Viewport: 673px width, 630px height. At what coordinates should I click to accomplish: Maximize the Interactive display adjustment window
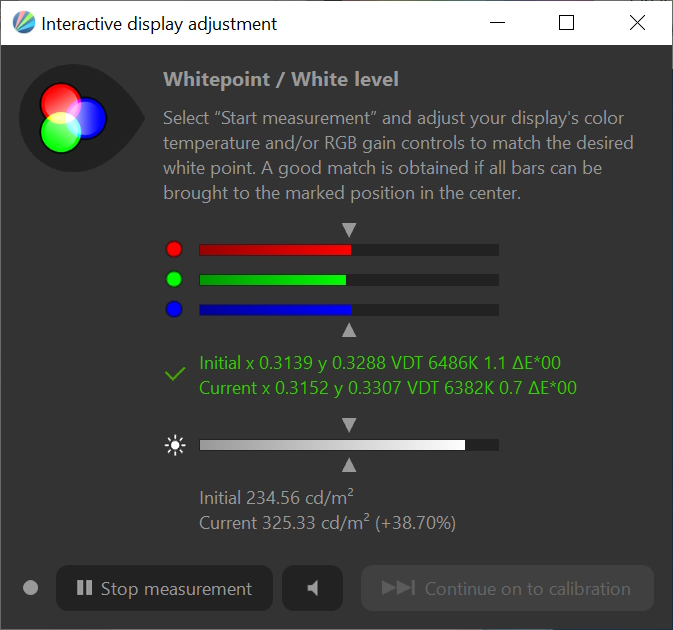(566, 23)
